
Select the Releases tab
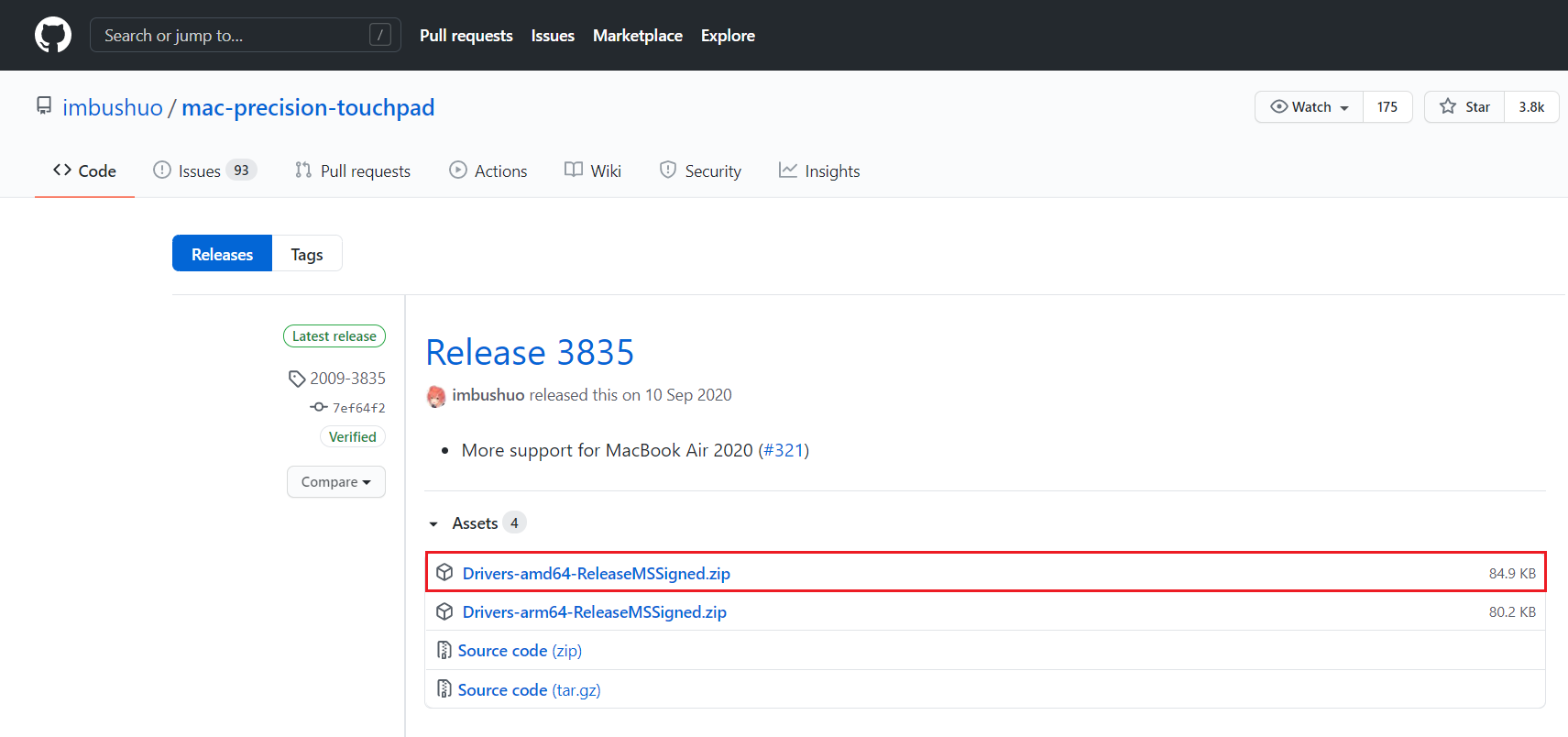click(222, 254)
